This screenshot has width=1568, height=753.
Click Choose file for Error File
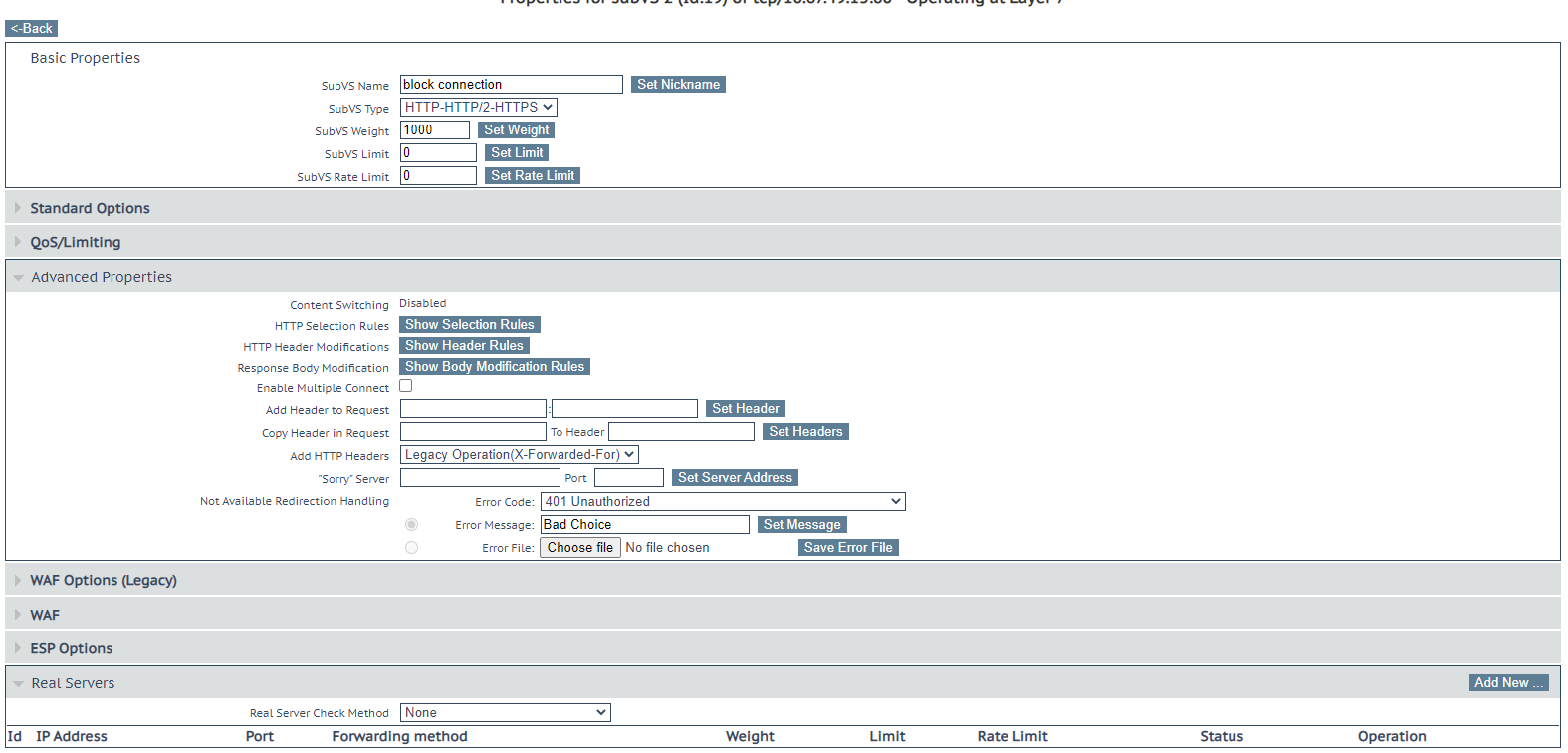[580, 548]
